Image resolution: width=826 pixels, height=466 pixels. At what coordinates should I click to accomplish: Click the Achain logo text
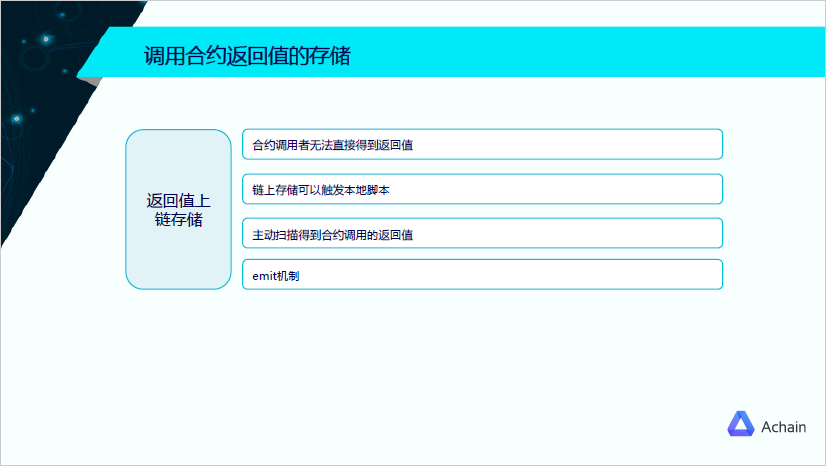tap(783, 427)
